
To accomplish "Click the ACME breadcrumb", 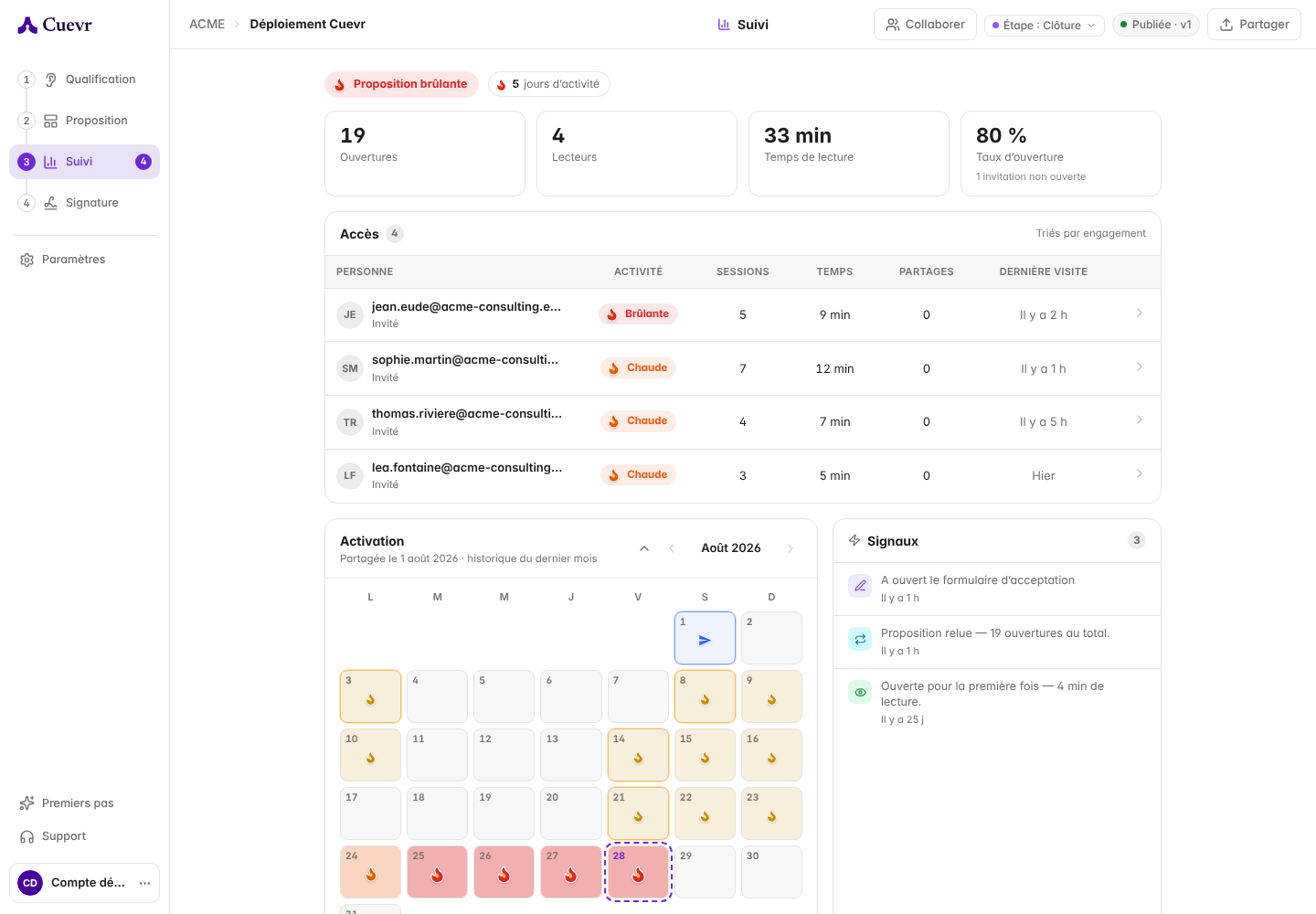I will (207, 25).
